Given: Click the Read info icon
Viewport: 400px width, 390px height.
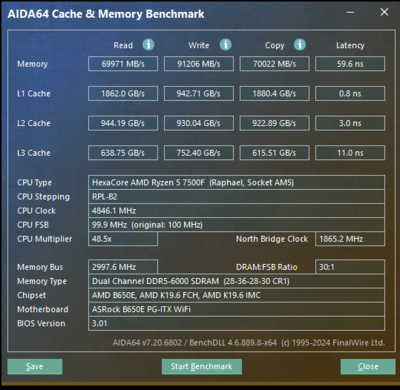Looking at the screenshot, I should [148, 45].
